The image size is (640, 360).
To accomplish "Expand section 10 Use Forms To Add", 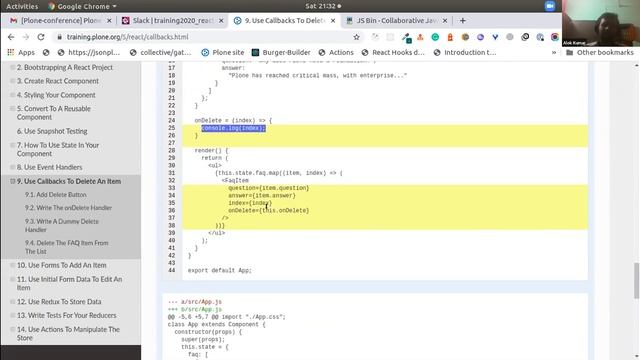I will 13,265.
